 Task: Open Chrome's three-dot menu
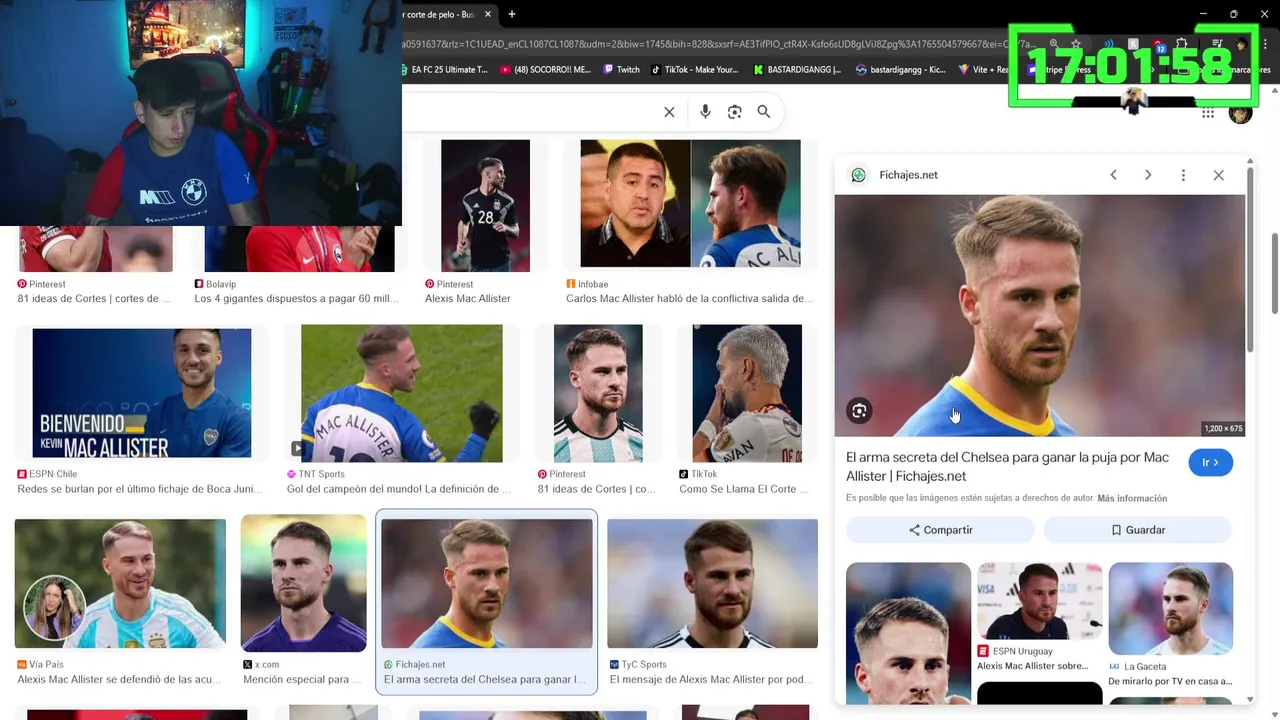1264,44
